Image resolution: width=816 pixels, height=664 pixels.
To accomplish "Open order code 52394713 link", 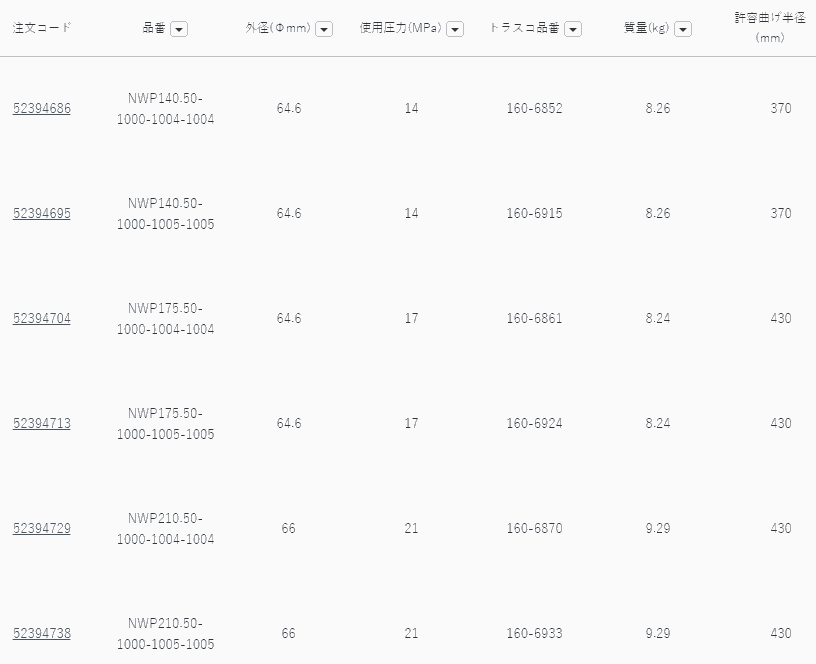I will point(42,423).
